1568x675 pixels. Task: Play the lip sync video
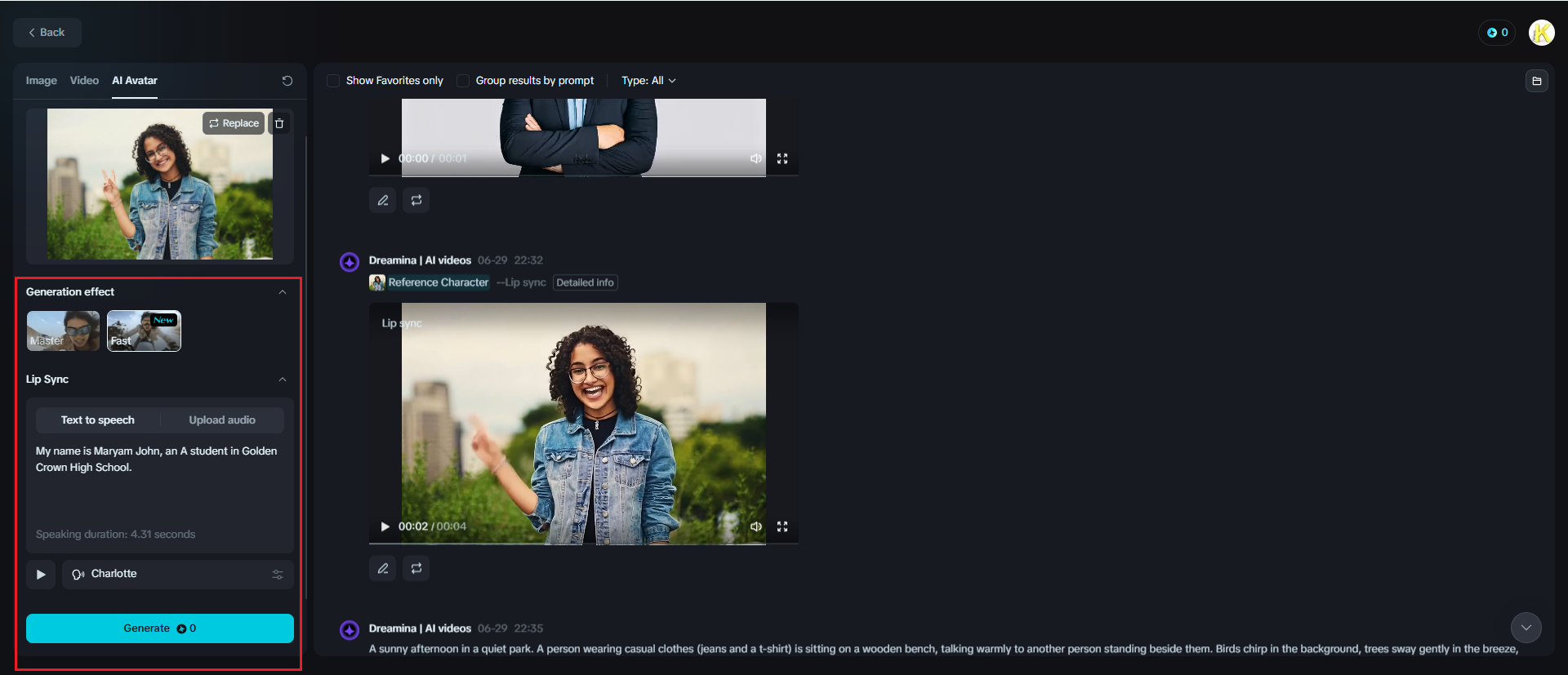(385, 526)
